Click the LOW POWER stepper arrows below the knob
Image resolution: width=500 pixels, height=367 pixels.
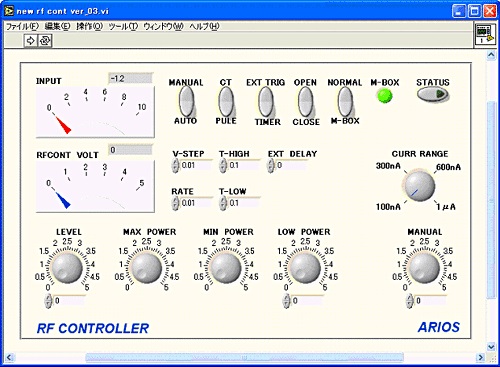tap(286, 301)
